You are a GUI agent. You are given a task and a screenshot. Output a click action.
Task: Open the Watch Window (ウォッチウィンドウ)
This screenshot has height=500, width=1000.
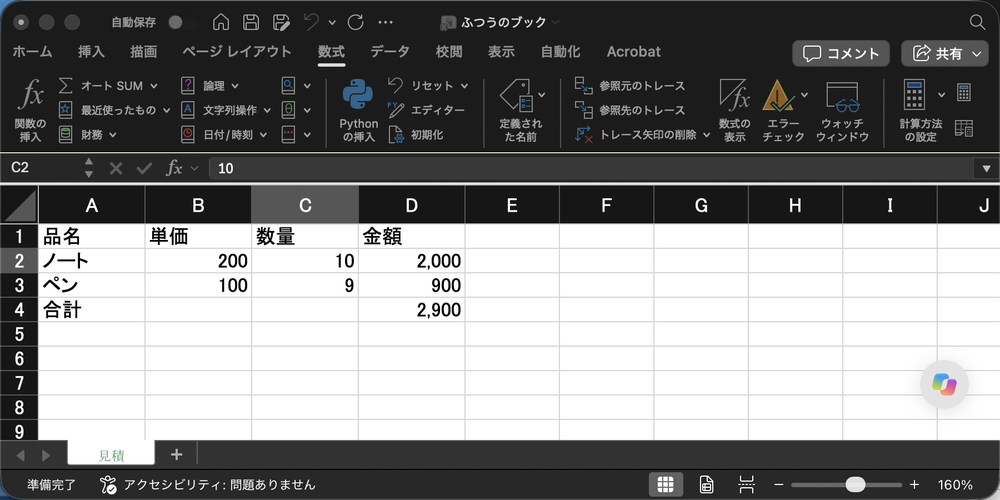point(842,110)
